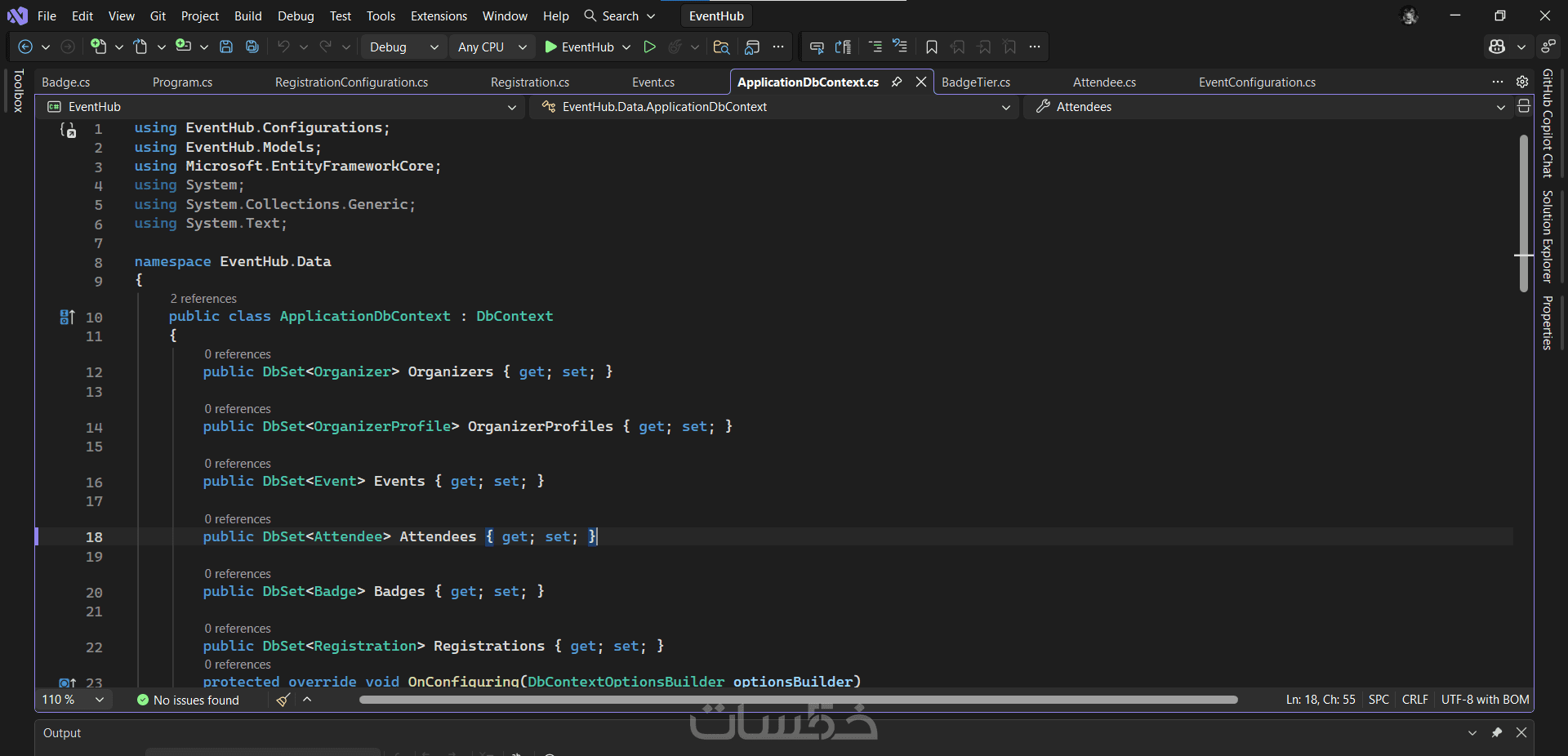Click the UTF-8 with BOM encoding indicator

1485,700
